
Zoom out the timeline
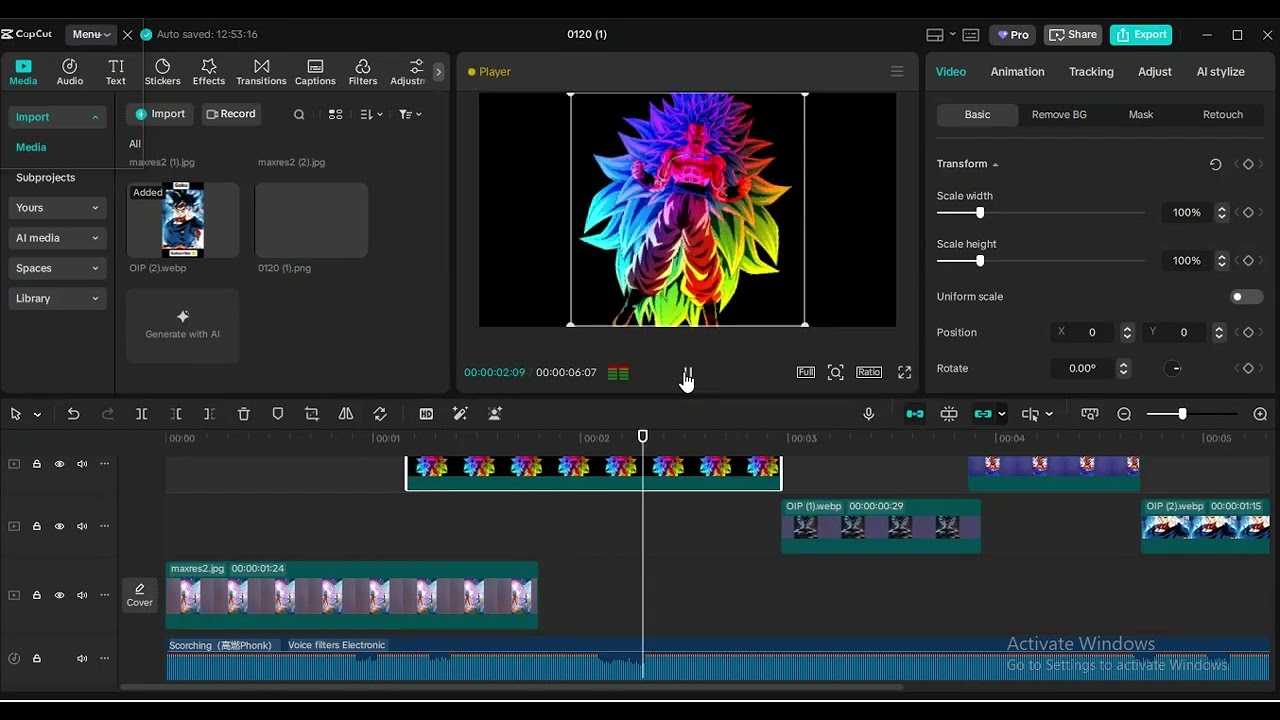point(1124,414)
